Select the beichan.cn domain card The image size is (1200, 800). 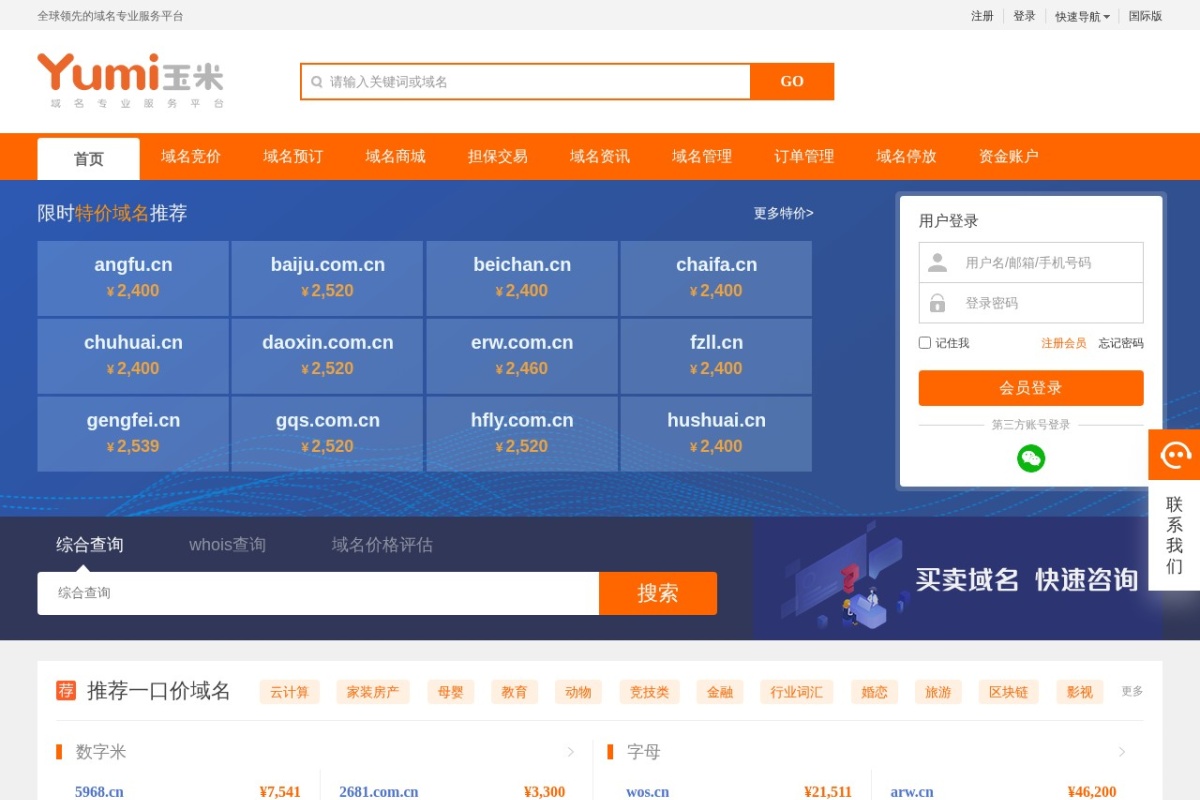pyautogui.click(x=522, y=278)
